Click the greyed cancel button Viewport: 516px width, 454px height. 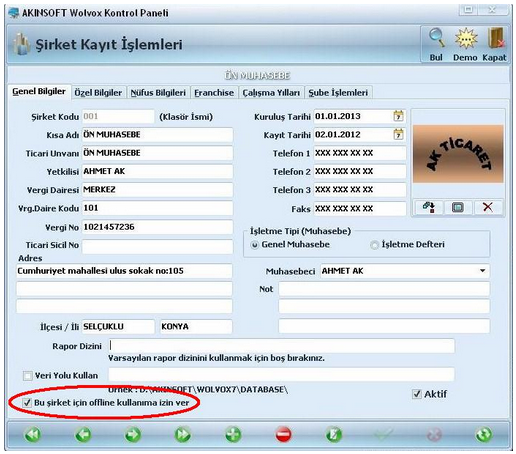point(434,435)
